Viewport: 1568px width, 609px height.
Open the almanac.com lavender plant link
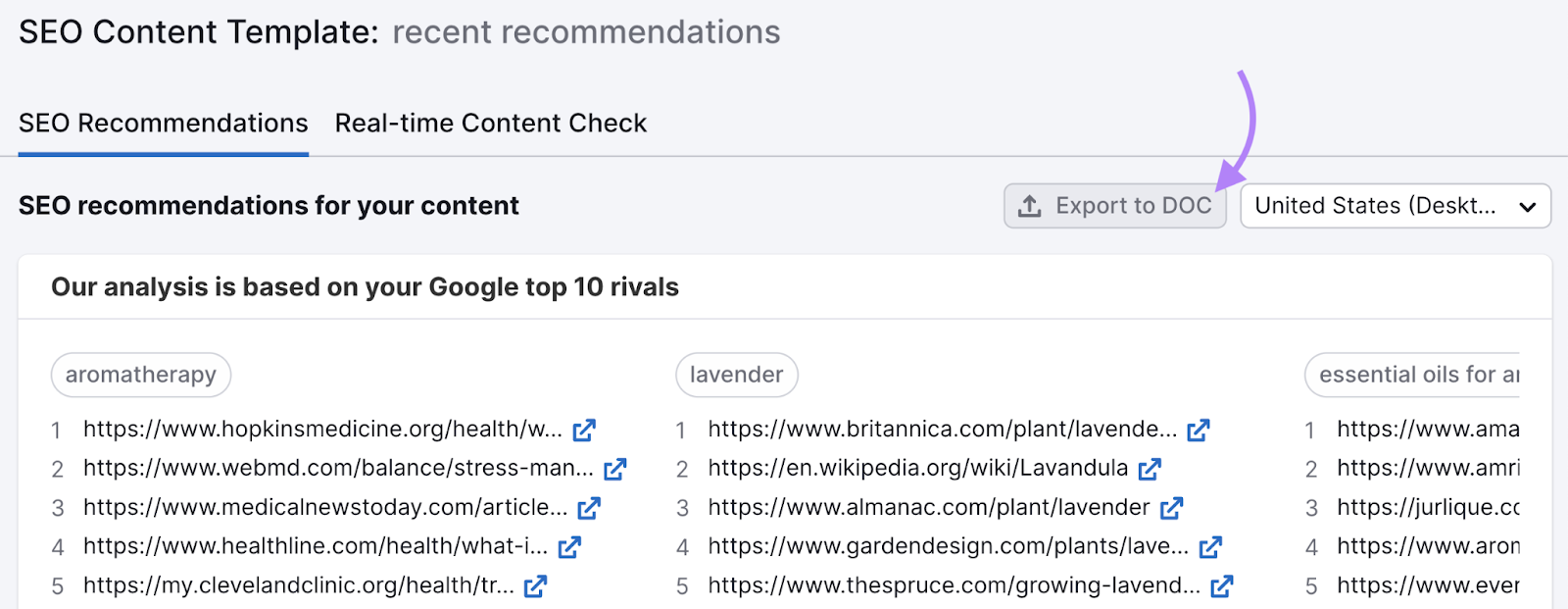pos(928,508)
